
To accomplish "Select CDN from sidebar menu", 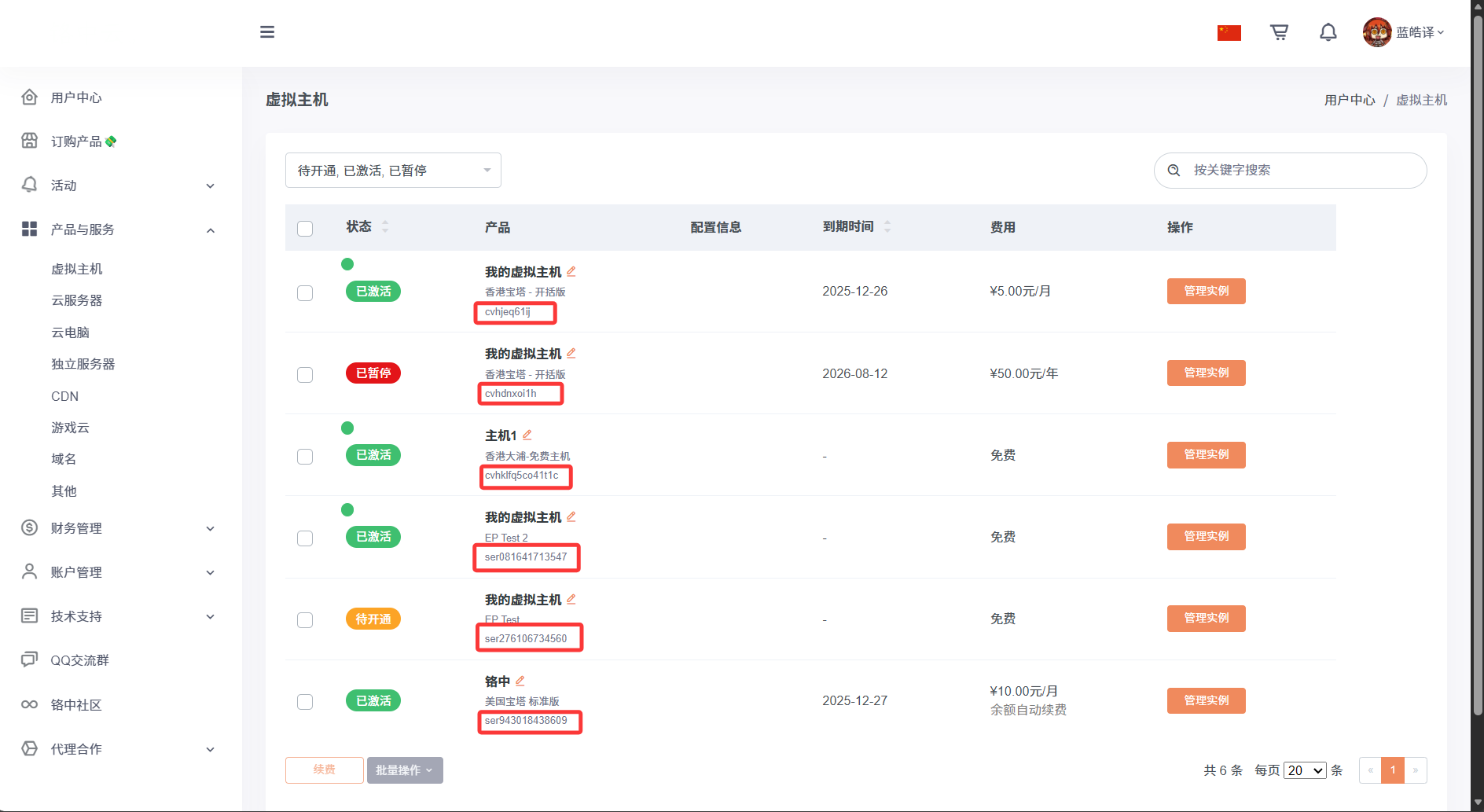I will coord(65,396).
